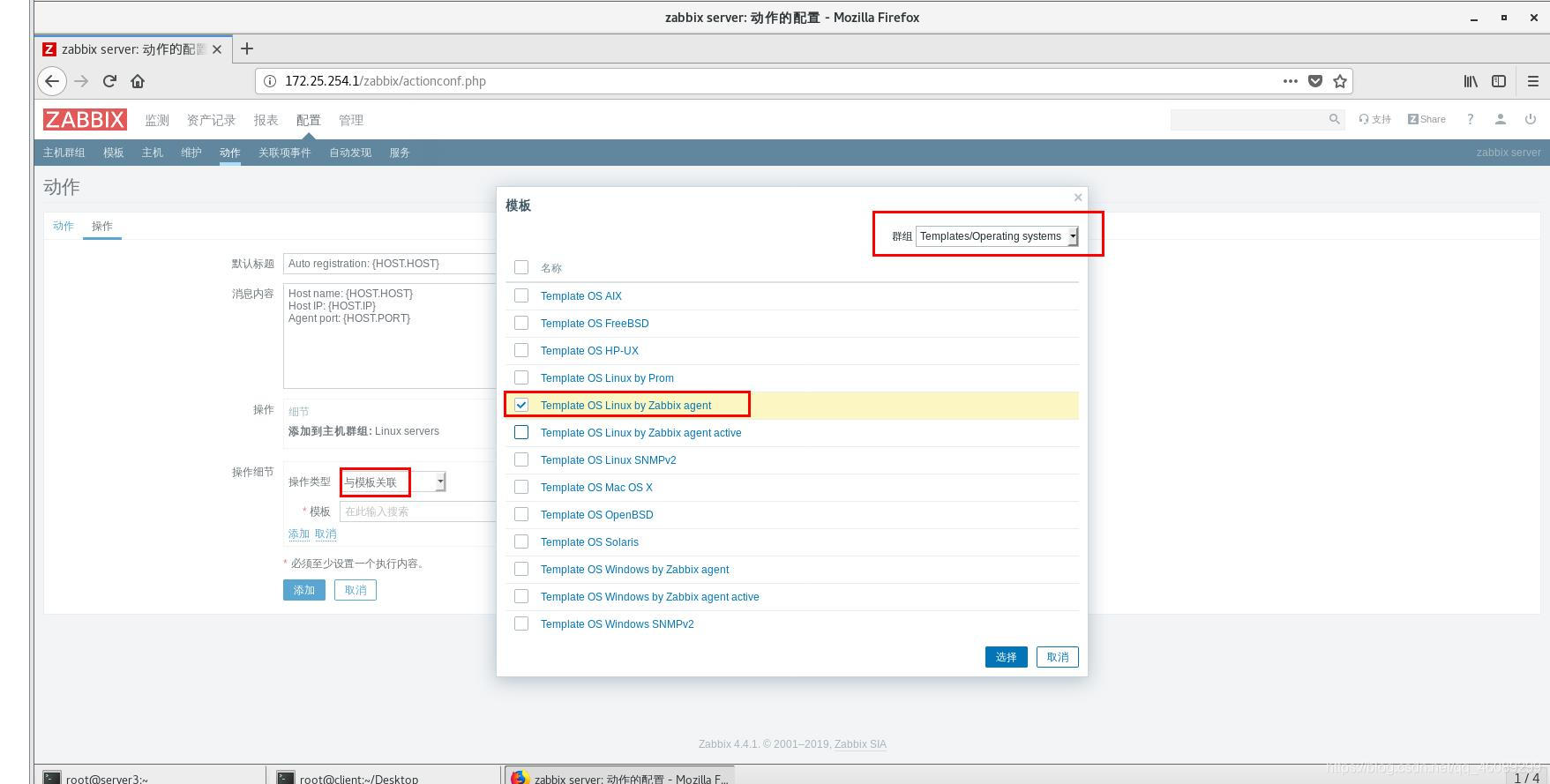Click the ZABBIX logo
This screenshot has width=1550, height=784.
(x=85, y=120)
